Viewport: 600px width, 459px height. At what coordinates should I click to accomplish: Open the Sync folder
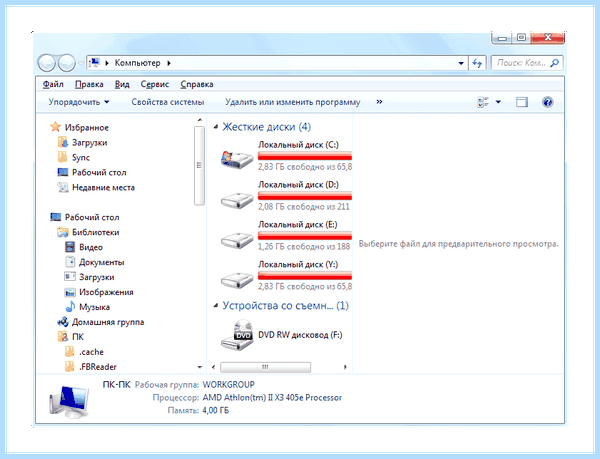(x=81, y=157)
